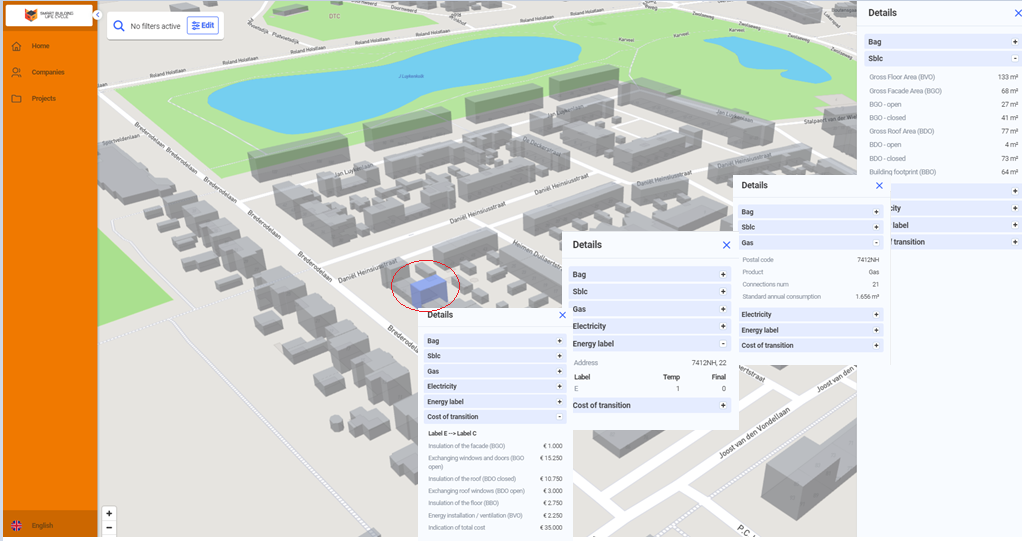This screenshot has width=1022, height=541.
Task: Collapse the orange sidebar with chevron
Action: click(x=98, y=14)
